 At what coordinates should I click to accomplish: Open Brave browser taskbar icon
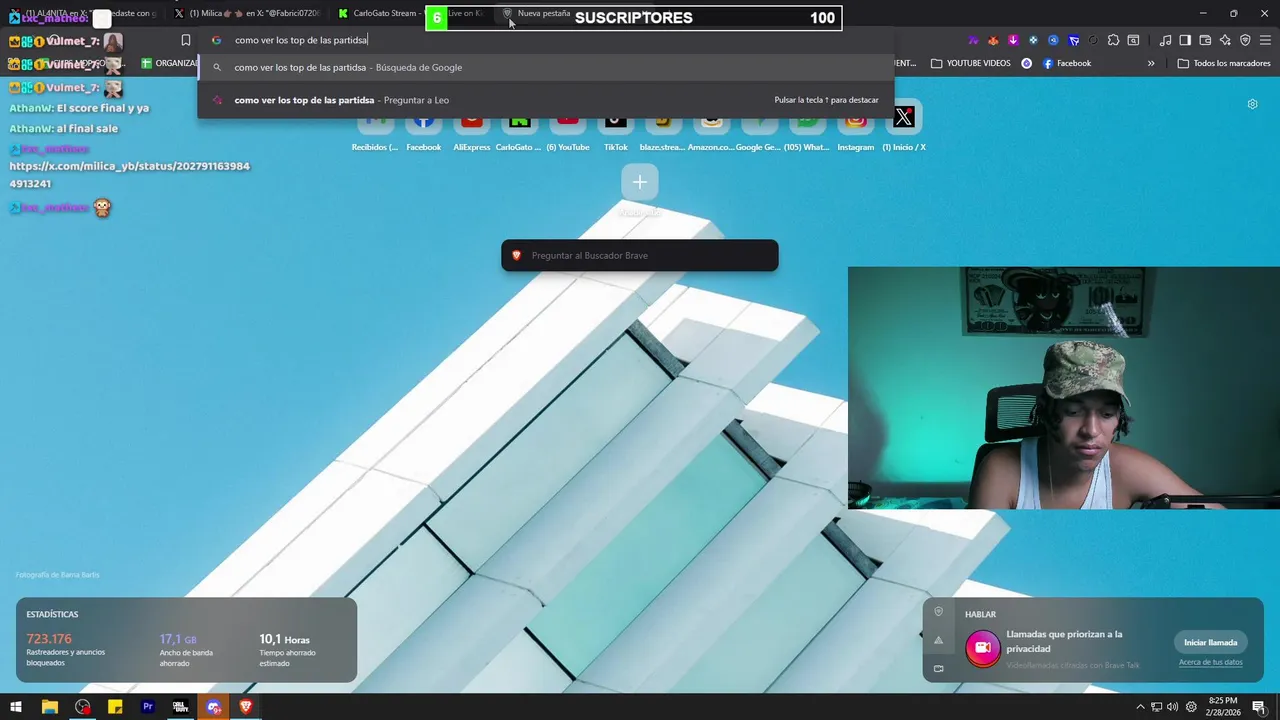point(246,707)
